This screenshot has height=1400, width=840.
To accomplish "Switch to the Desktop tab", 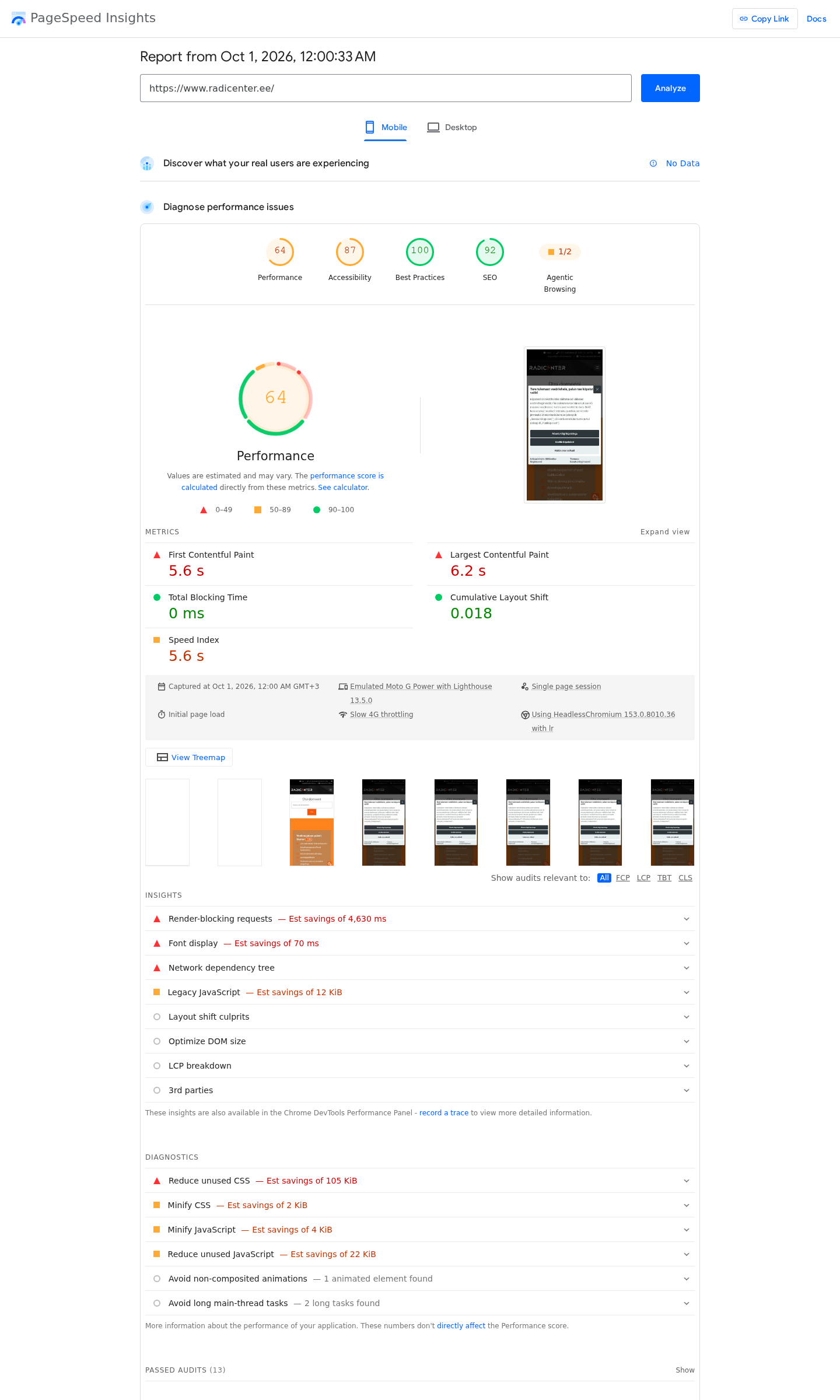I will click(452, 127).
